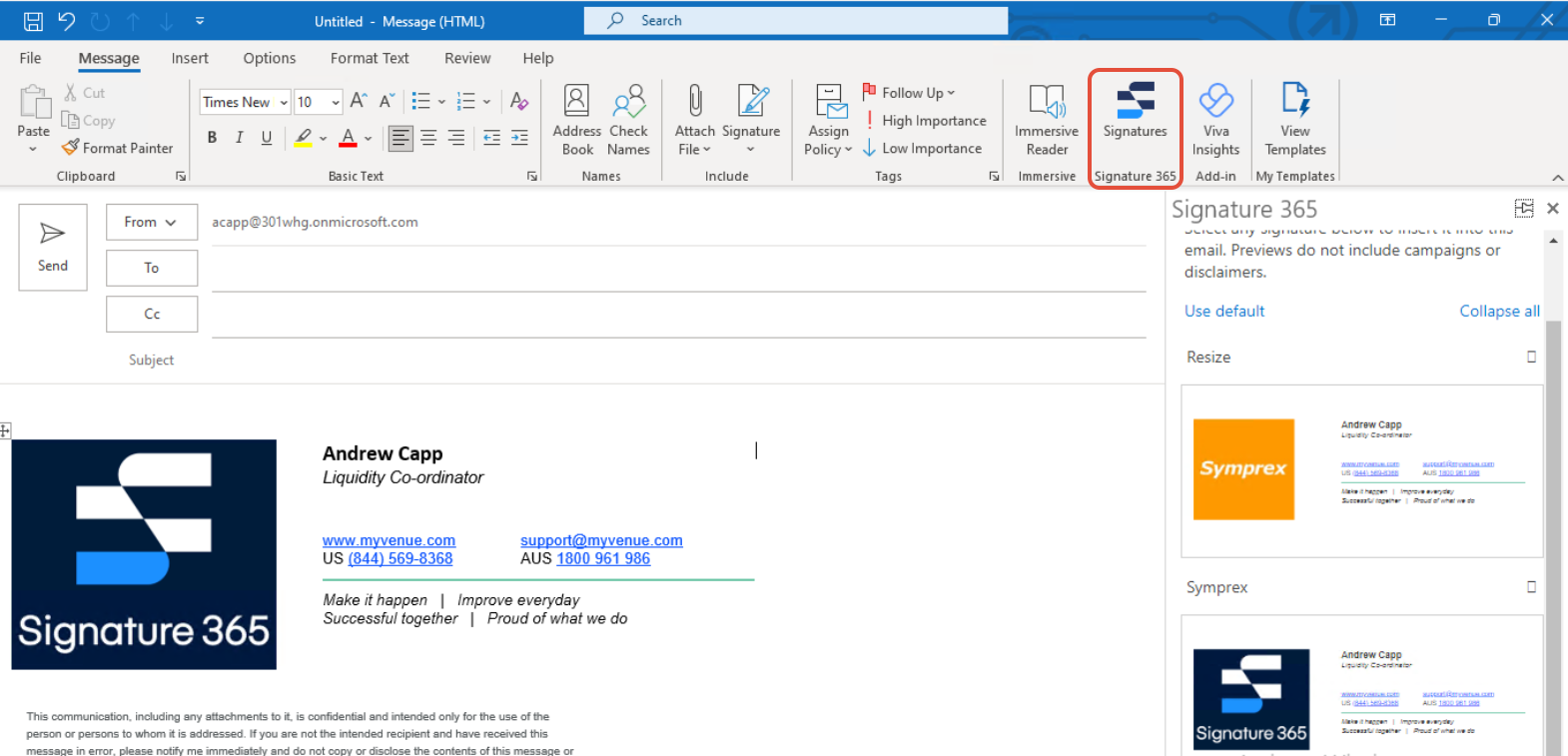Switch to the Review tab

point(467,58)
